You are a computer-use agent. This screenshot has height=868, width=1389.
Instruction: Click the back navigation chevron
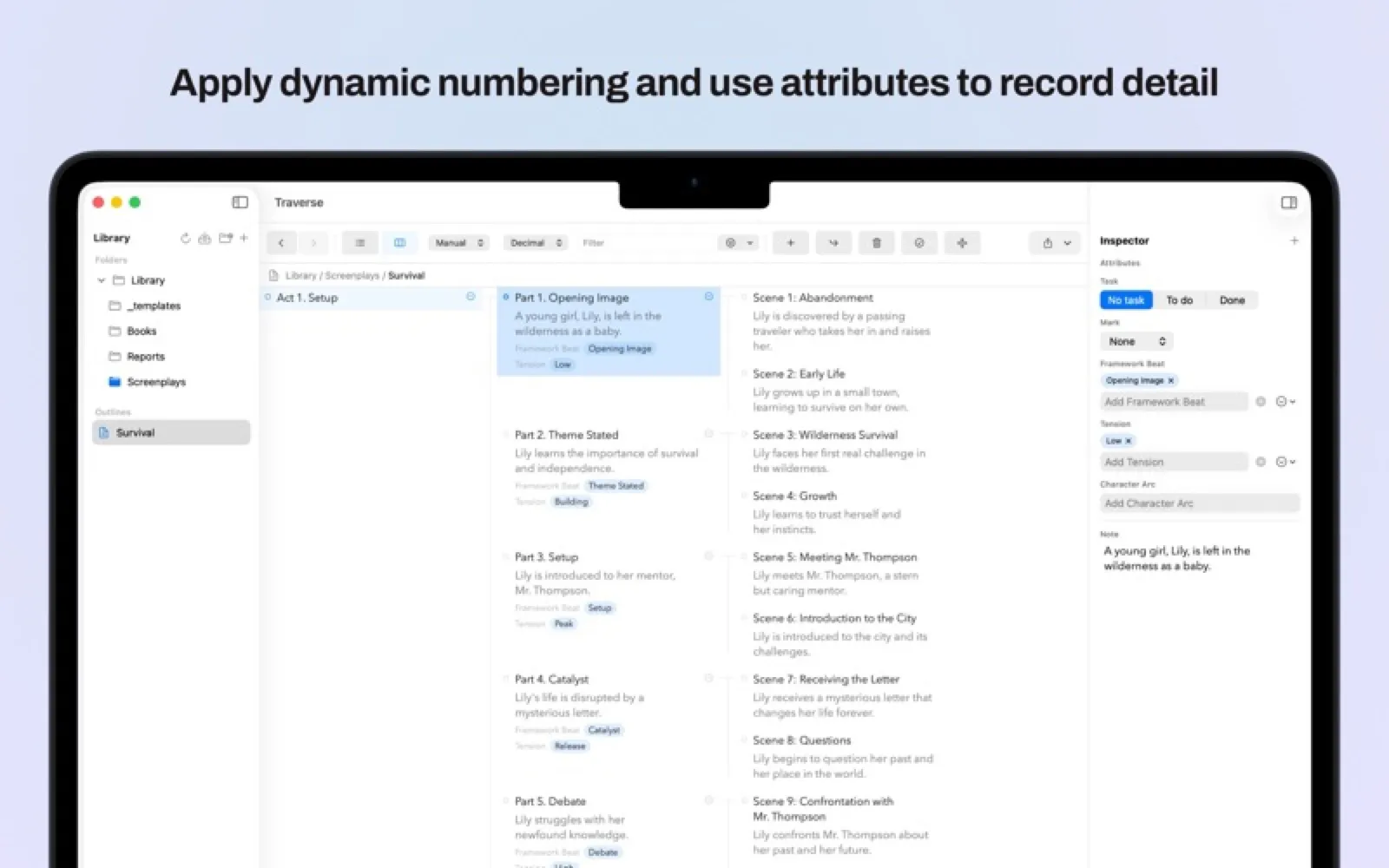[x=281, y=243]
